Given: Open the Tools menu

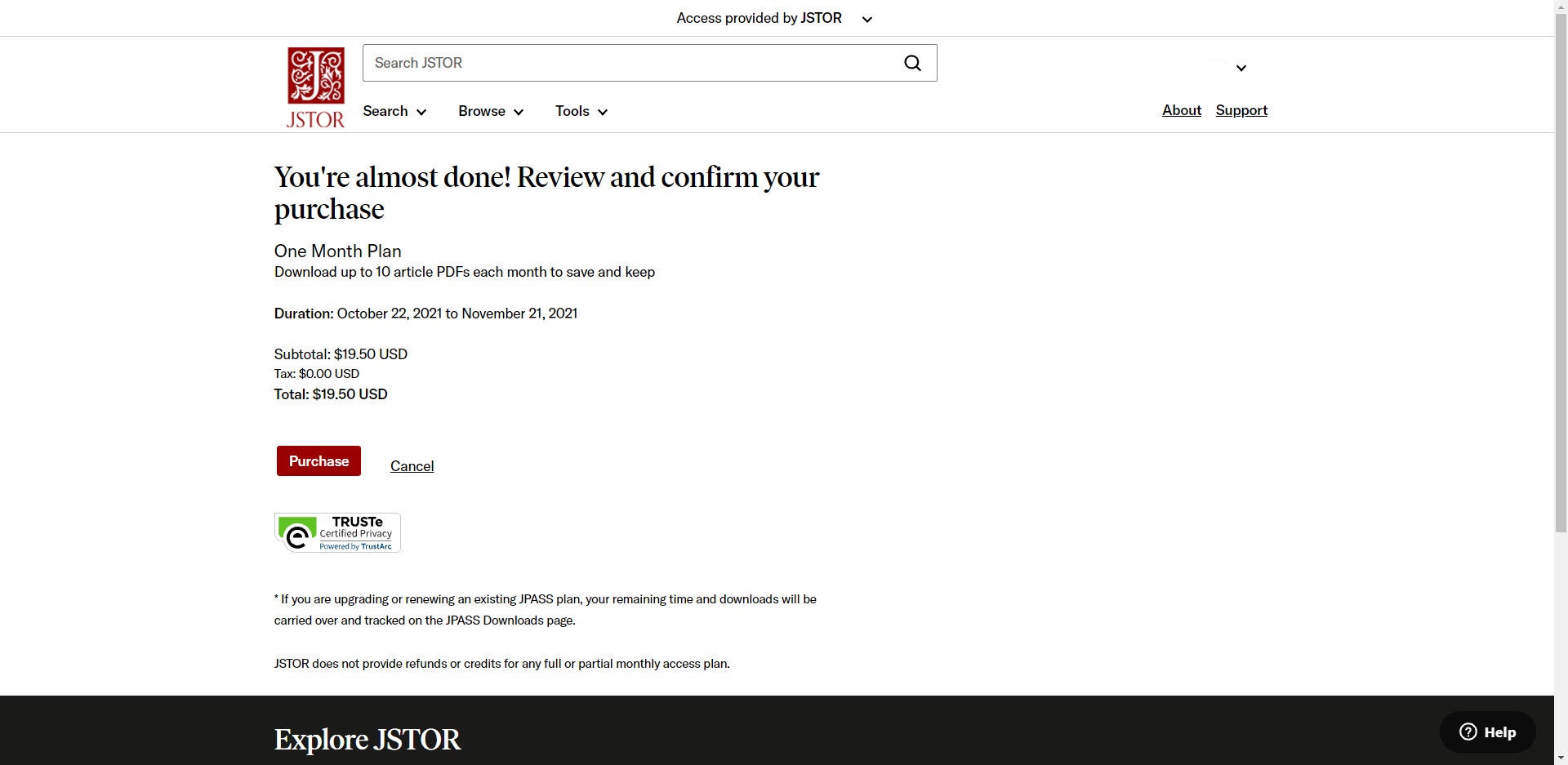Looking at the screenshot, I should click(x=581, y=111).
